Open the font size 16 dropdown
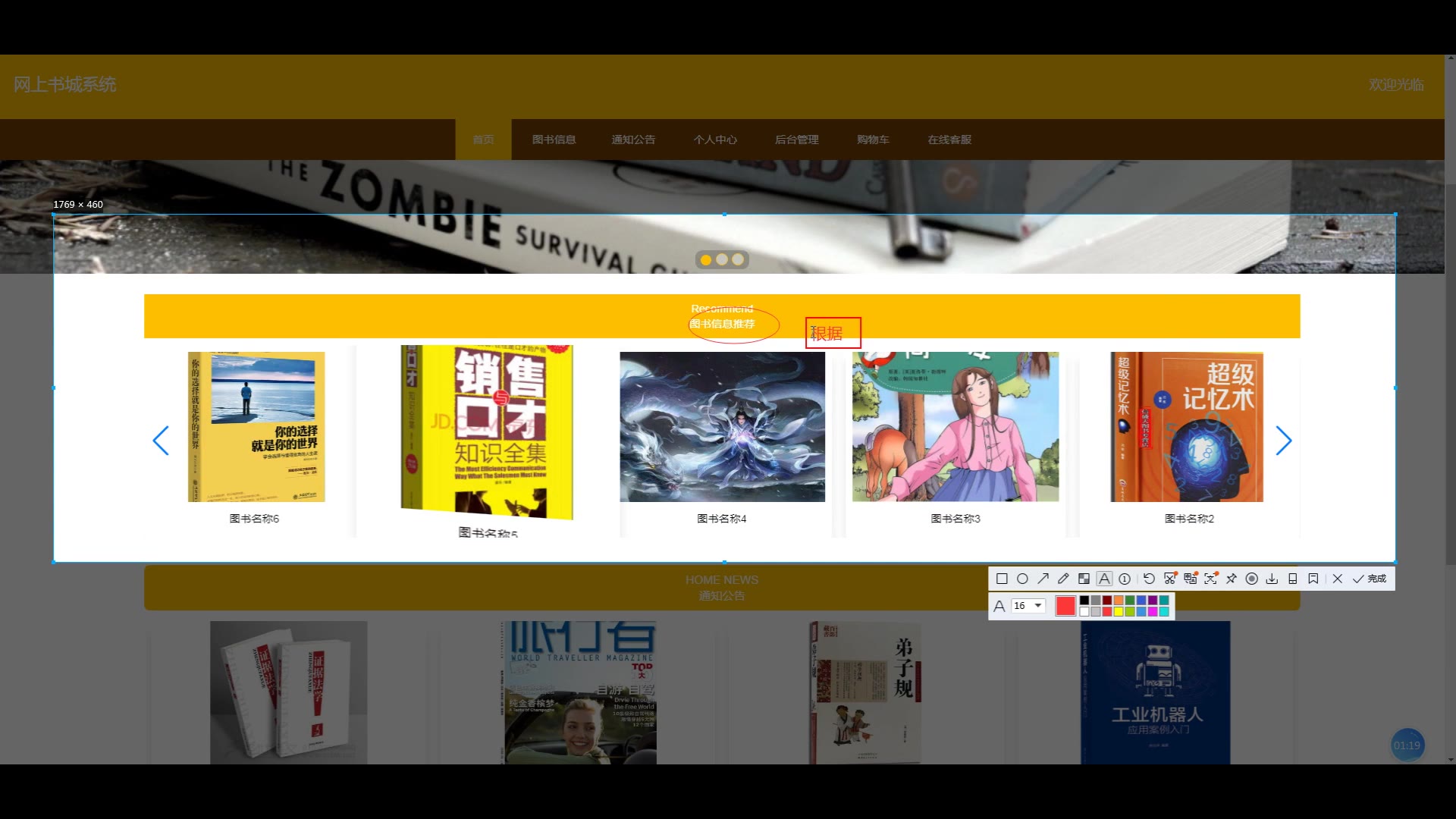 (x=1028, y=606)
